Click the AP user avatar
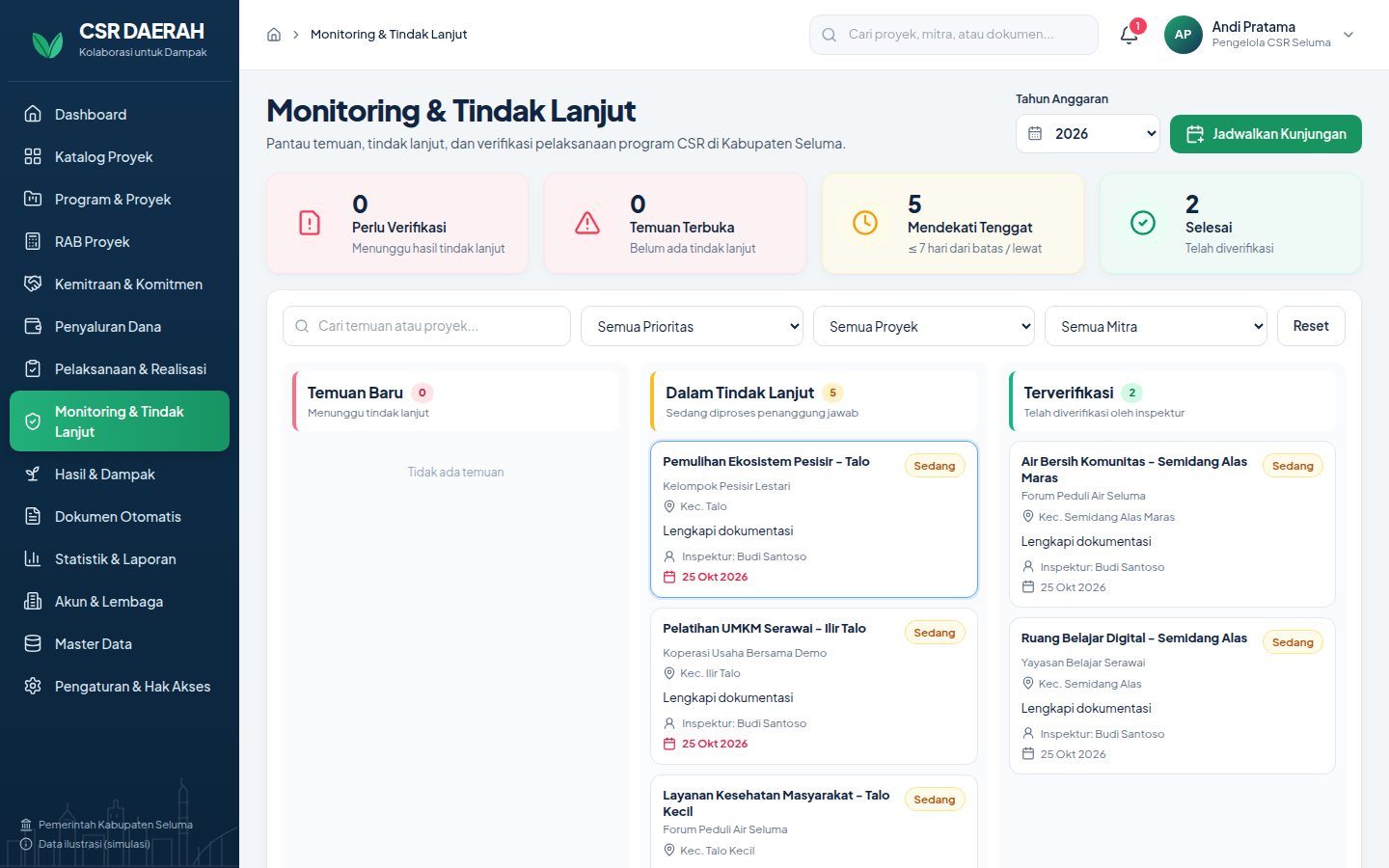 tap(1183, 35)
